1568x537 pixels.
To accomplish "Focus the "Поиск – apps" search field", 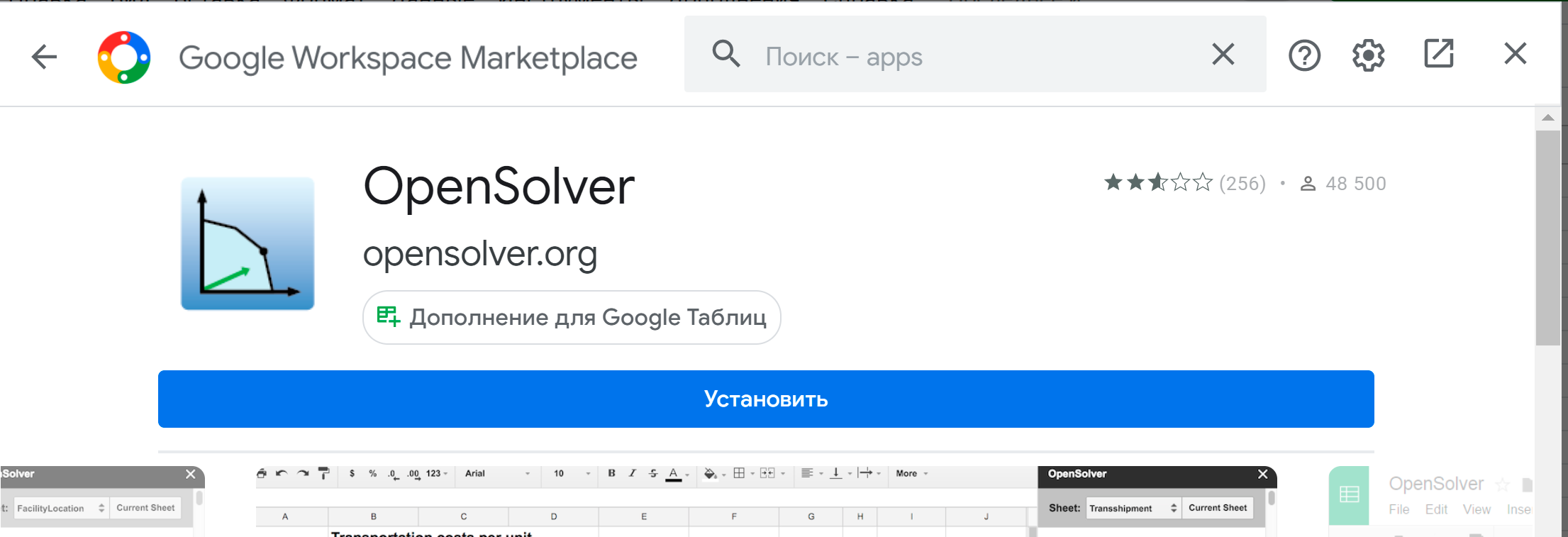I will point(975,55).
